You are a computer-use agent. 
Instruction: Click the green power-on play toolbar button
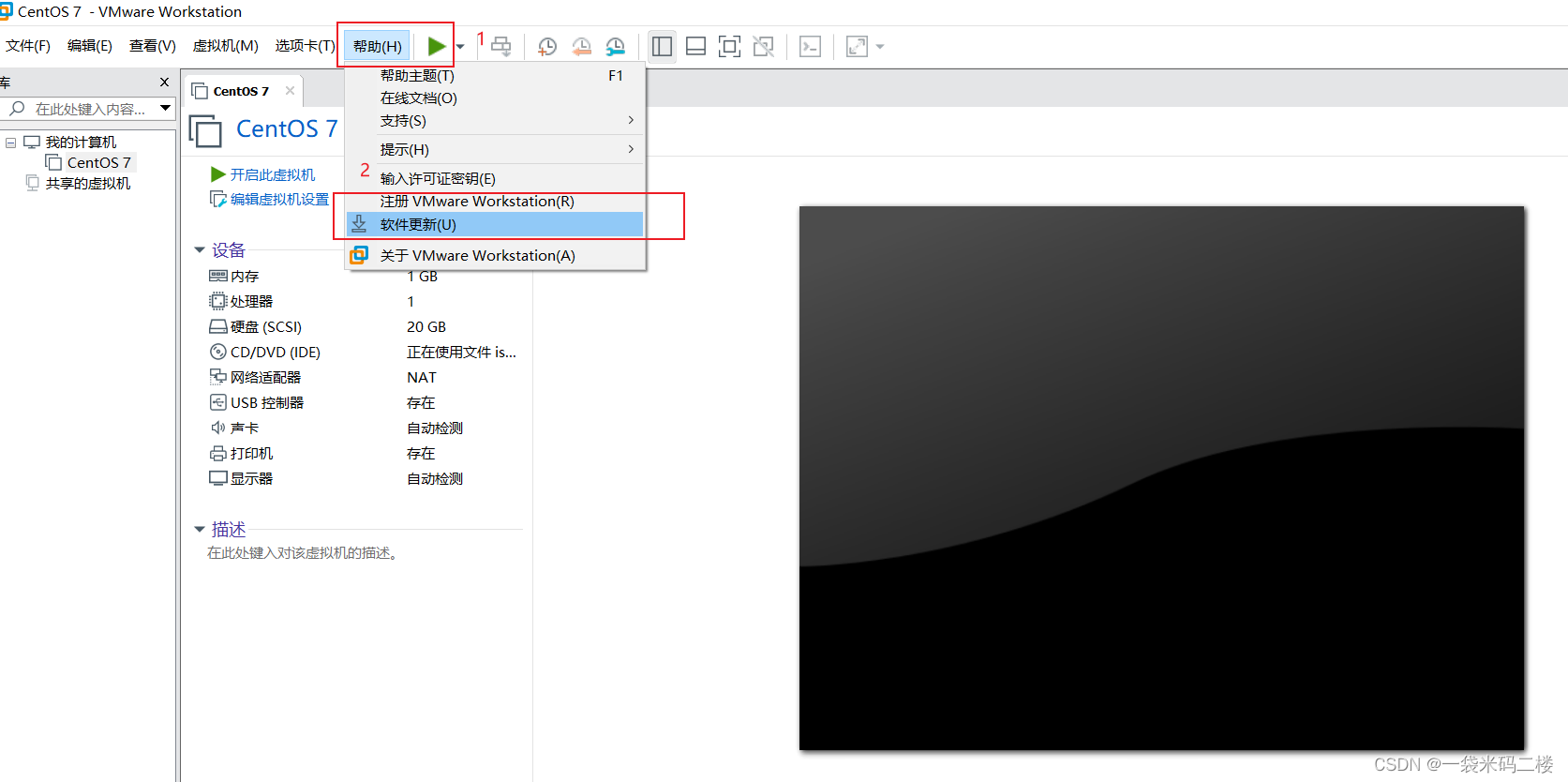click(436, 46)
